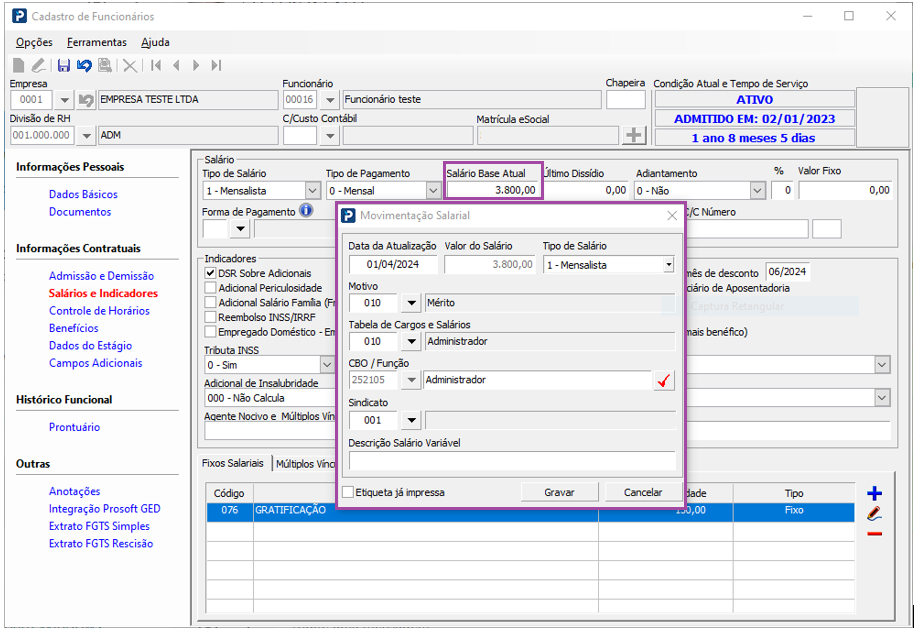
Task: Go to the last record using toolbar arrow
Action: click(216, 66)
